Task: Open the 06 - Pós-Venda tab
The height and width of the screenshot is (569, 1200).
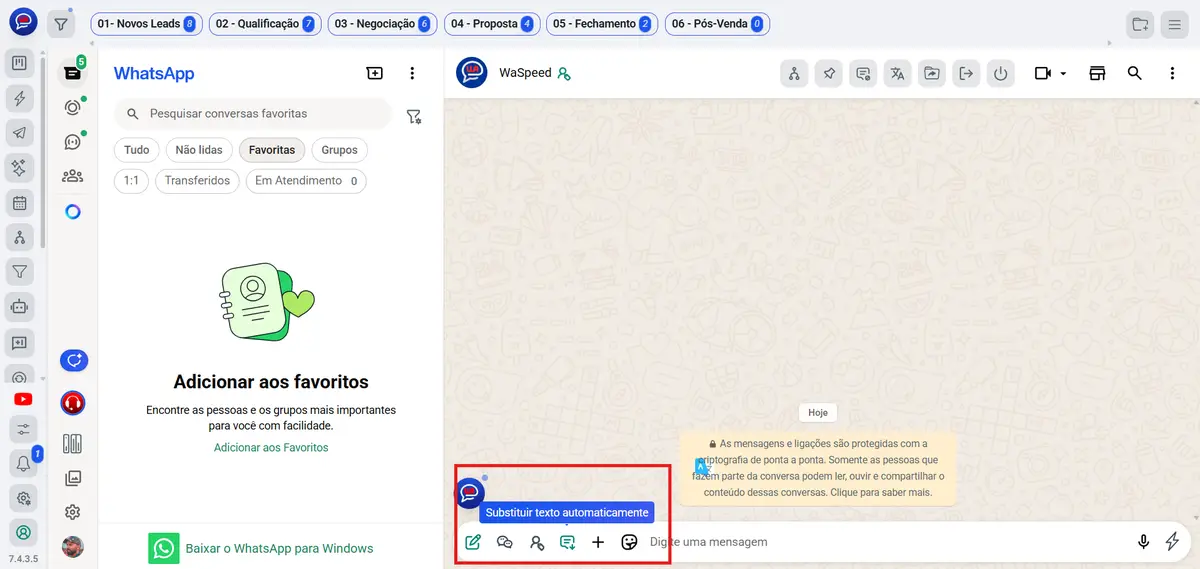Action: (716, 24)
